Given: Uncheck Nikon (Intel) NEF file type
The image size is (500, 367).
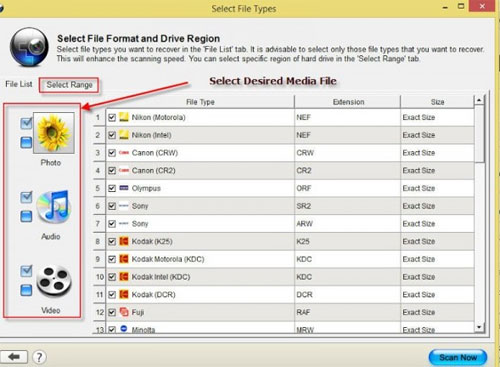Looking at the screenshot, I should tap(112, 135).
